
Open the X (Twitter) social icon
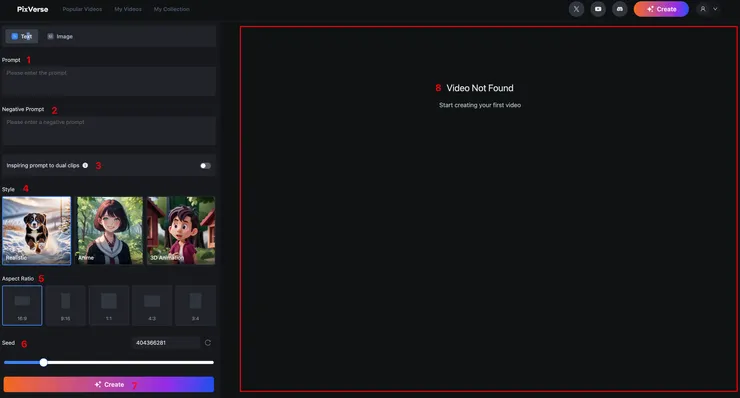tap(576, 9)
